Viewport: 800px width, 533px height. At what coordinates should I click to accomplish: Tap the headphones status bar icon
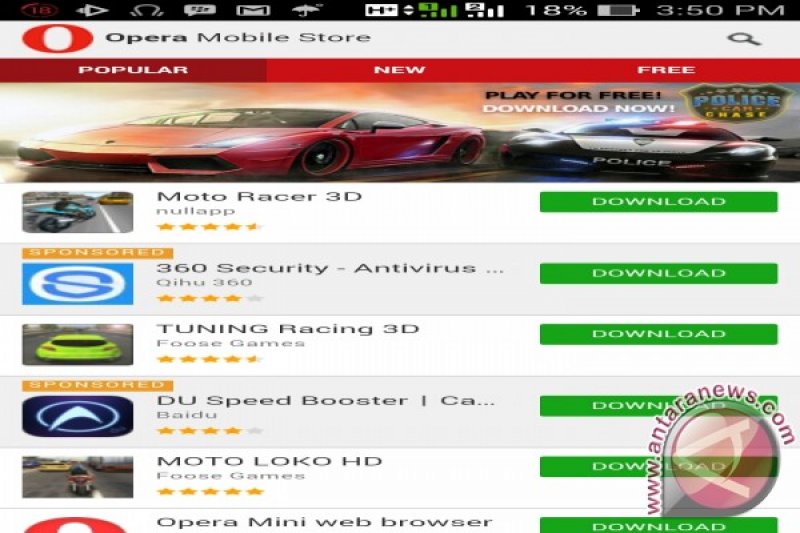pyautogui.click(x=146, y=10)
